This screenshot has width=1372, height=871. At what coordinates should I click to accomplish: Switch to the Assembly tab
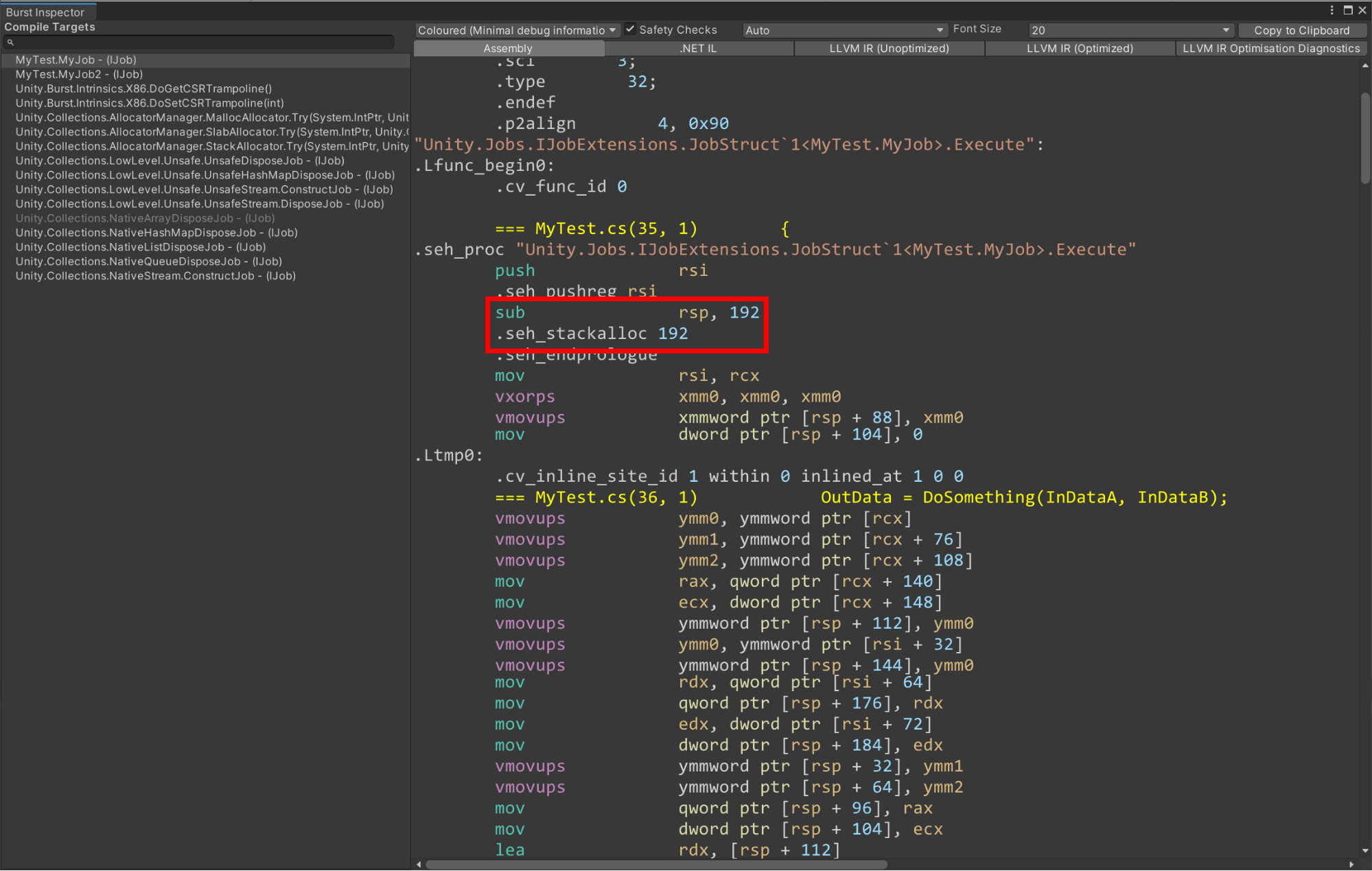[x=508, y=48]
